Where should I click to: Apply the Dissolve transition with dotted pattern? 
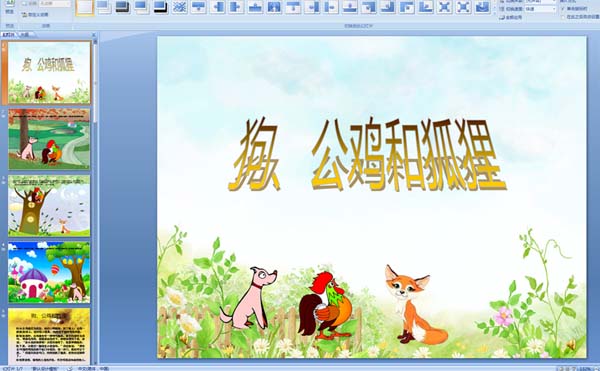(179, 7)
